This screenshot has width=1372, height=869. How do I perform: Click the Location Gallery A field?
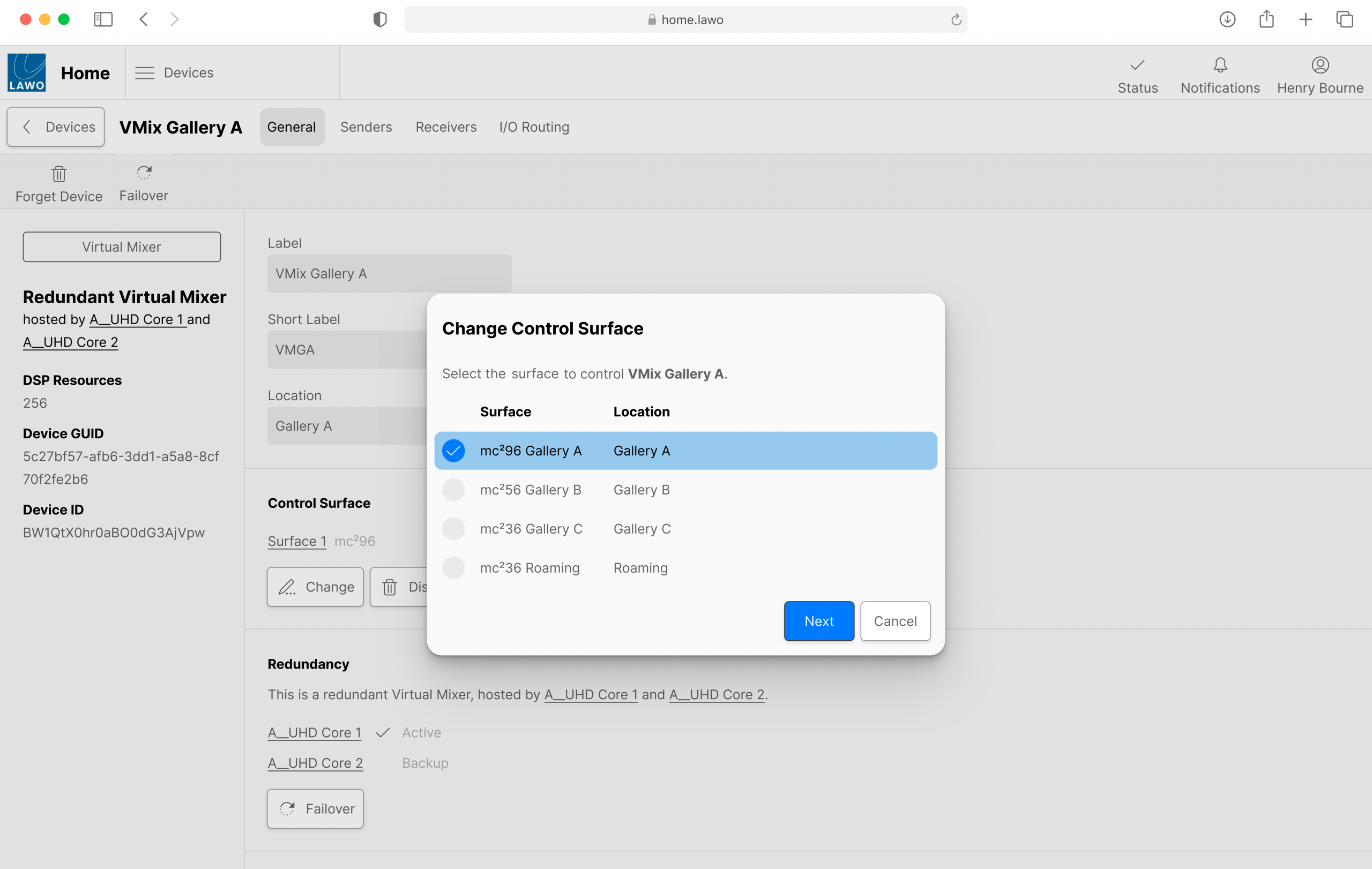[348, 426]
